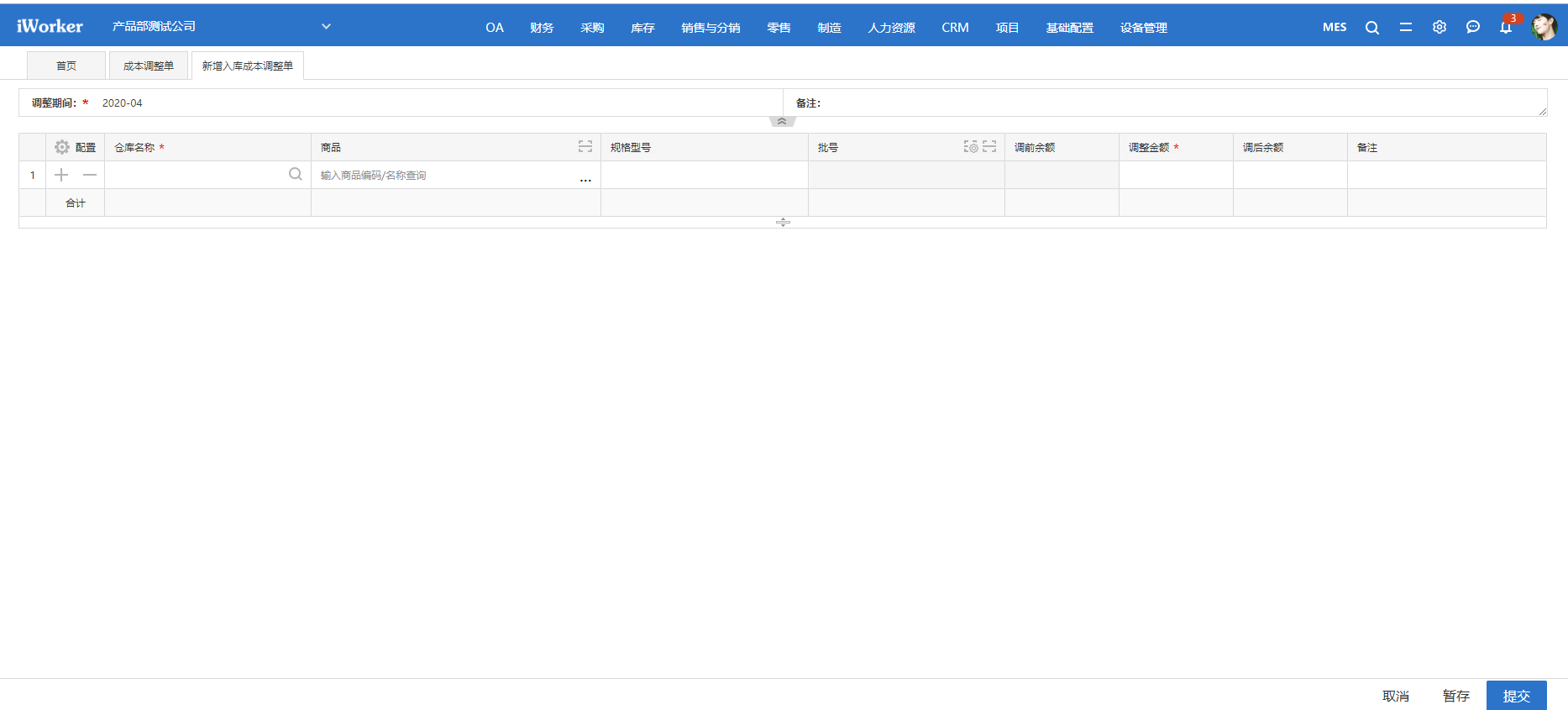This screenshot has width=1568, height=710.
Task: Open the search magnifier in top bar
Action: (1372, 27)
